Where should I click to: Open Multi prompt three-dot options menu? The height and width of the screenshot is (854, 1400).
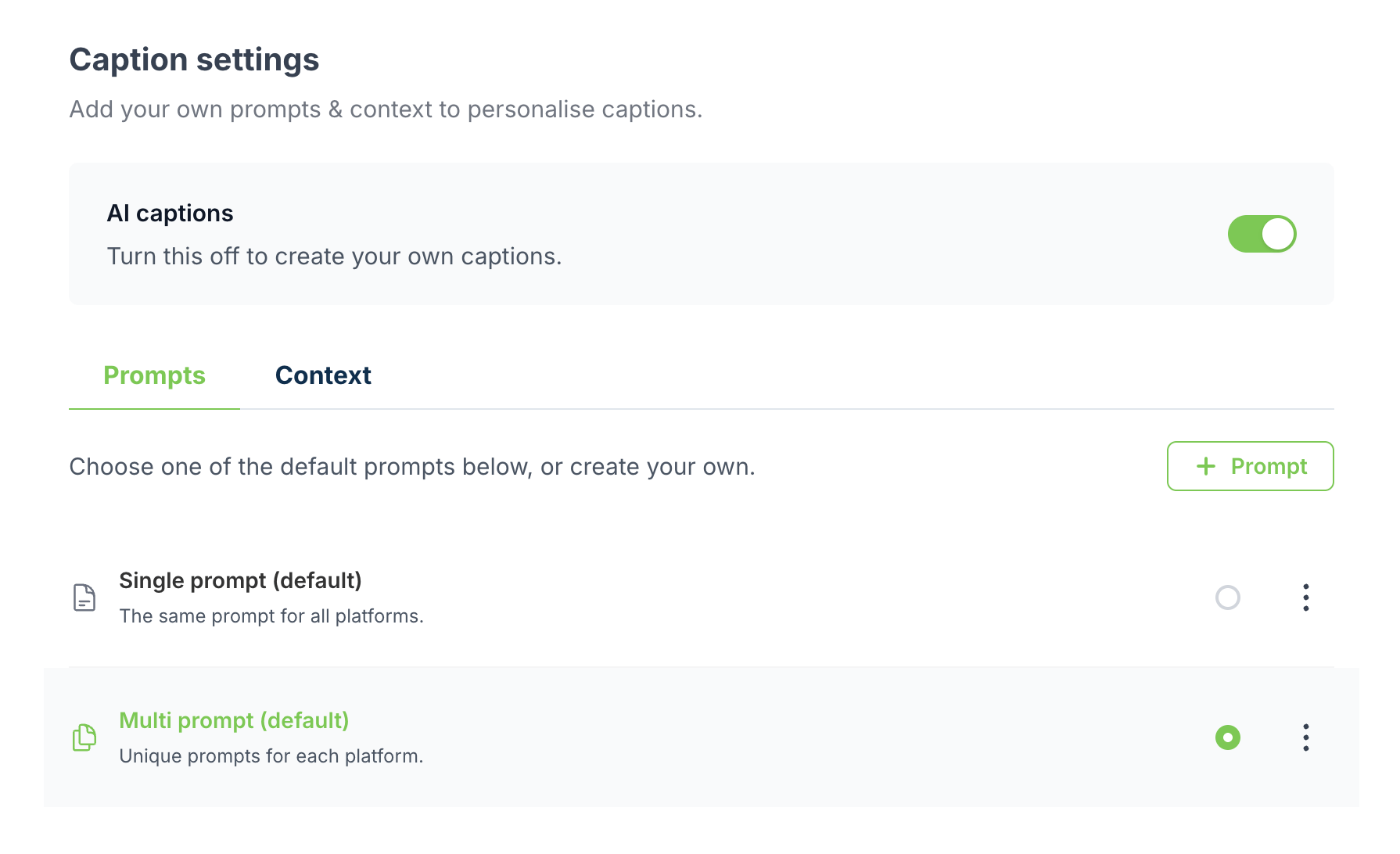tap(1305, 737)
